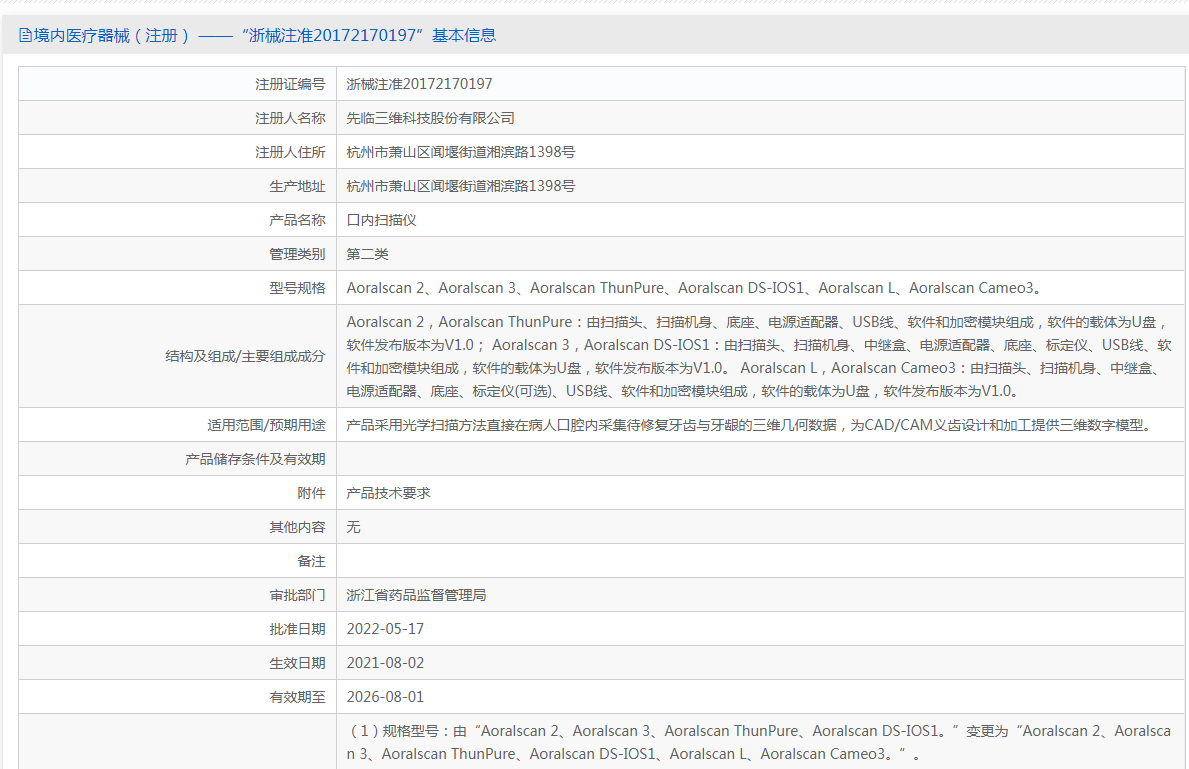Select the structure composition paragraph text
The height and width of the screenshot is (769, 1189).
pos(759,356)
